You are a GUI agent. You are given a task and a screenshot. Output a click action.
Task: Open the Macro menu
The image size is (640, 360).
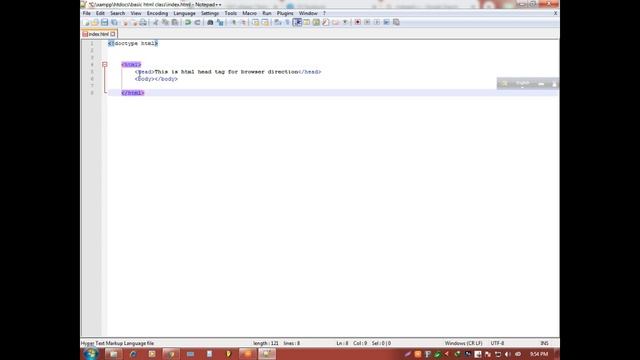(x=249, y=13)
